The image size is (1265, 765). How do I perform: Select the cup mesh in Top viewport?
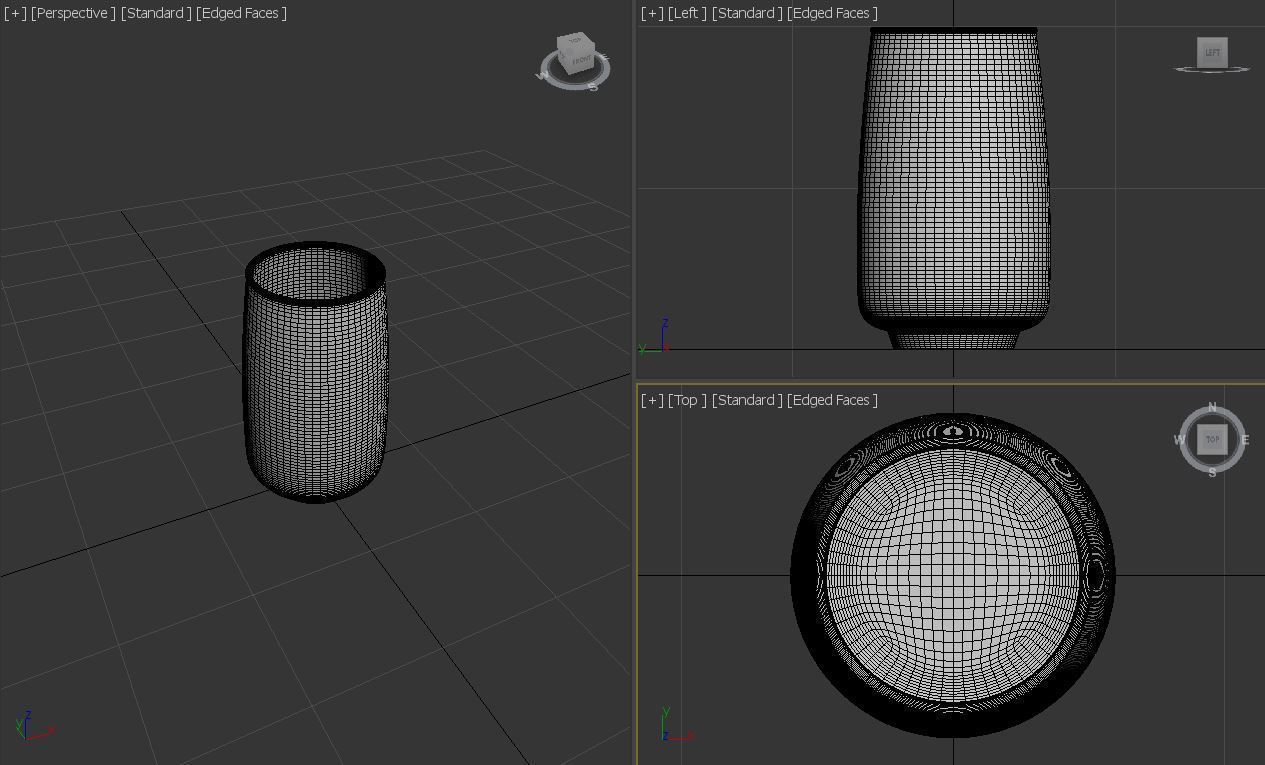point(953,575)
